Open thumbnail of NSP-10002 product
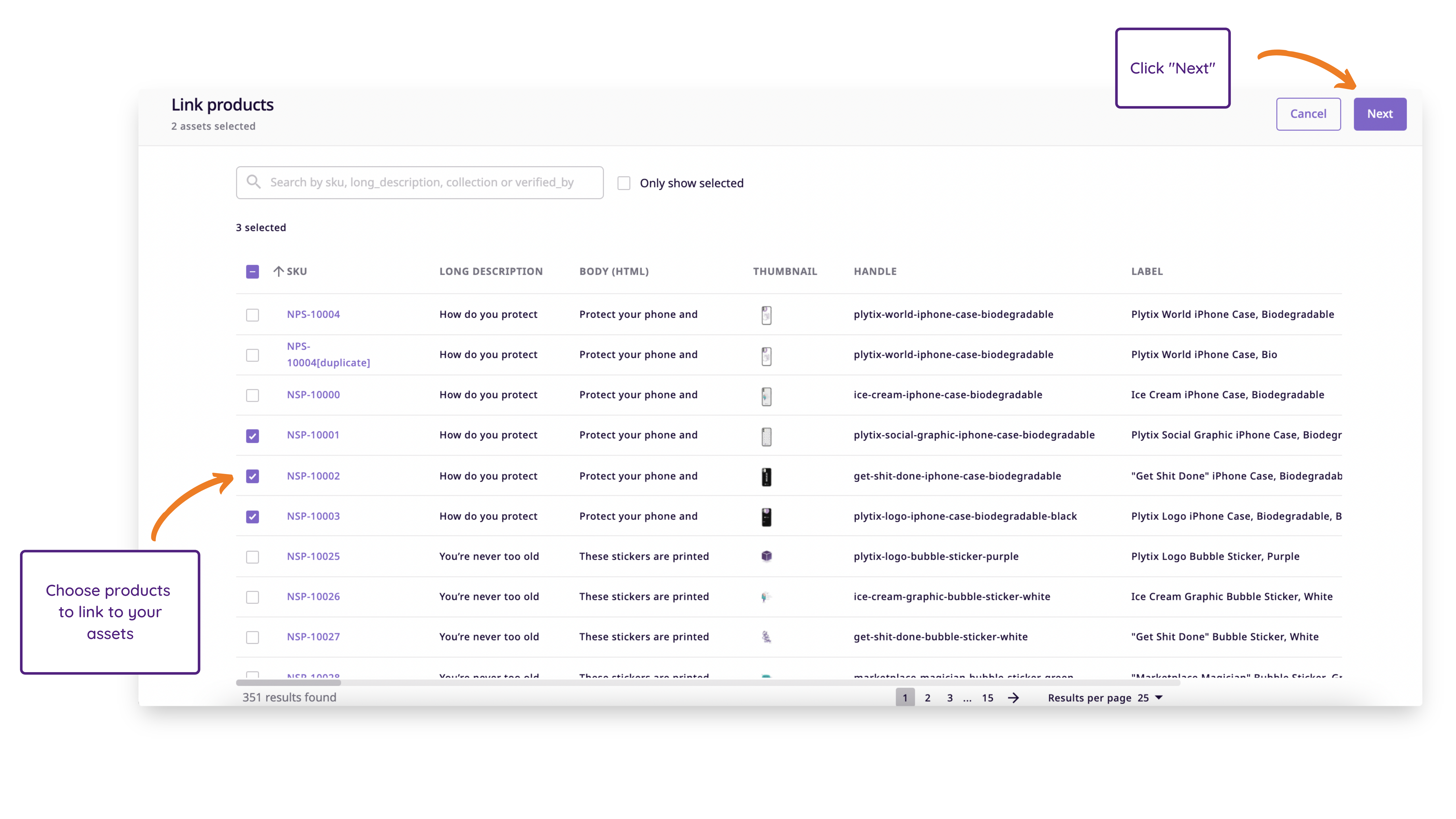This screenshot has height=819, width=1456. coord(766,476)
